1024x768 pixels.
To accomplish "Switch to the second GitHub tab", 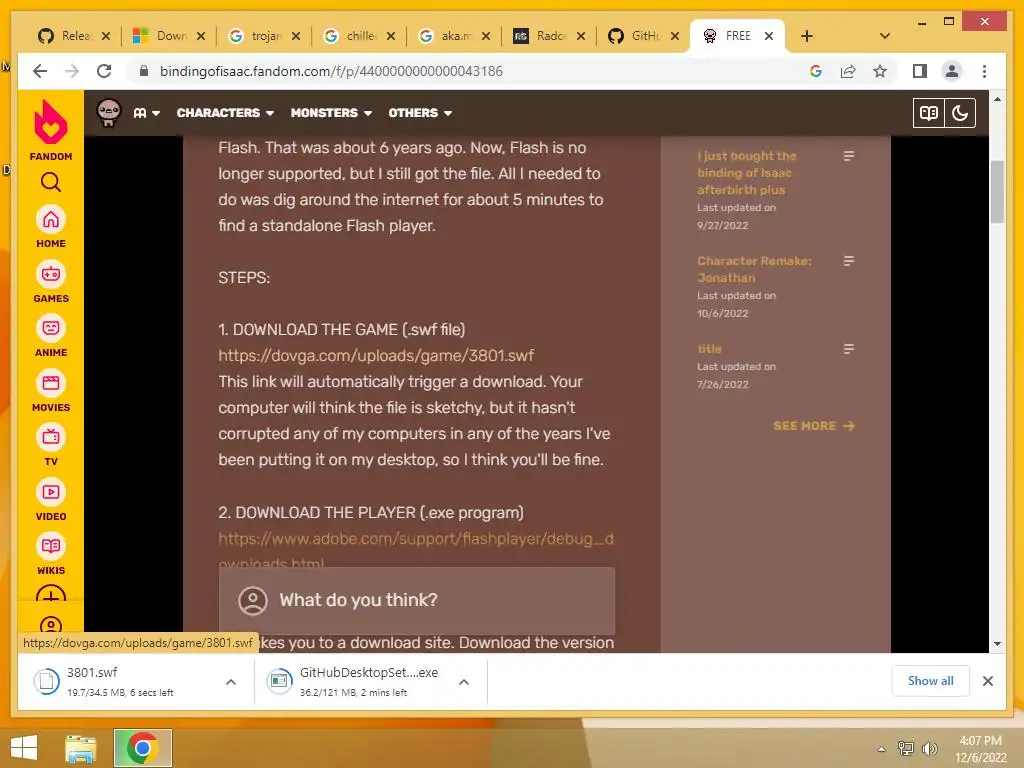I will pos(634,36).
